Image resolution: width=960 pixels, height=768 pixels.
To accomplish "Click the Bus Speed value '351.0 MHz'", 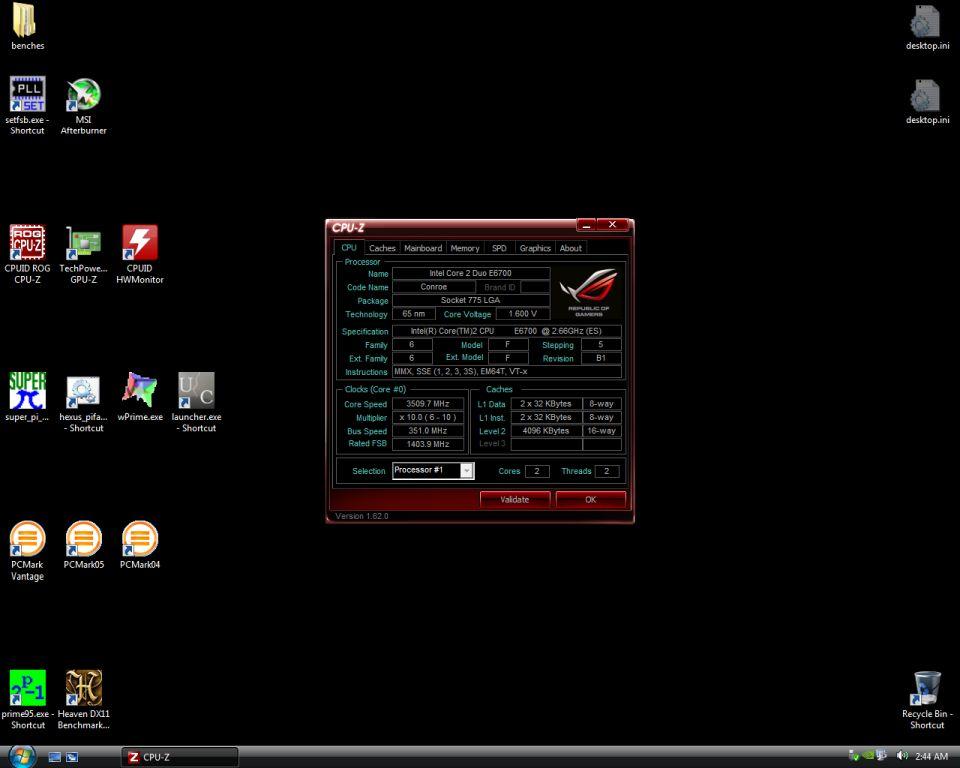I will click(427, 431).
